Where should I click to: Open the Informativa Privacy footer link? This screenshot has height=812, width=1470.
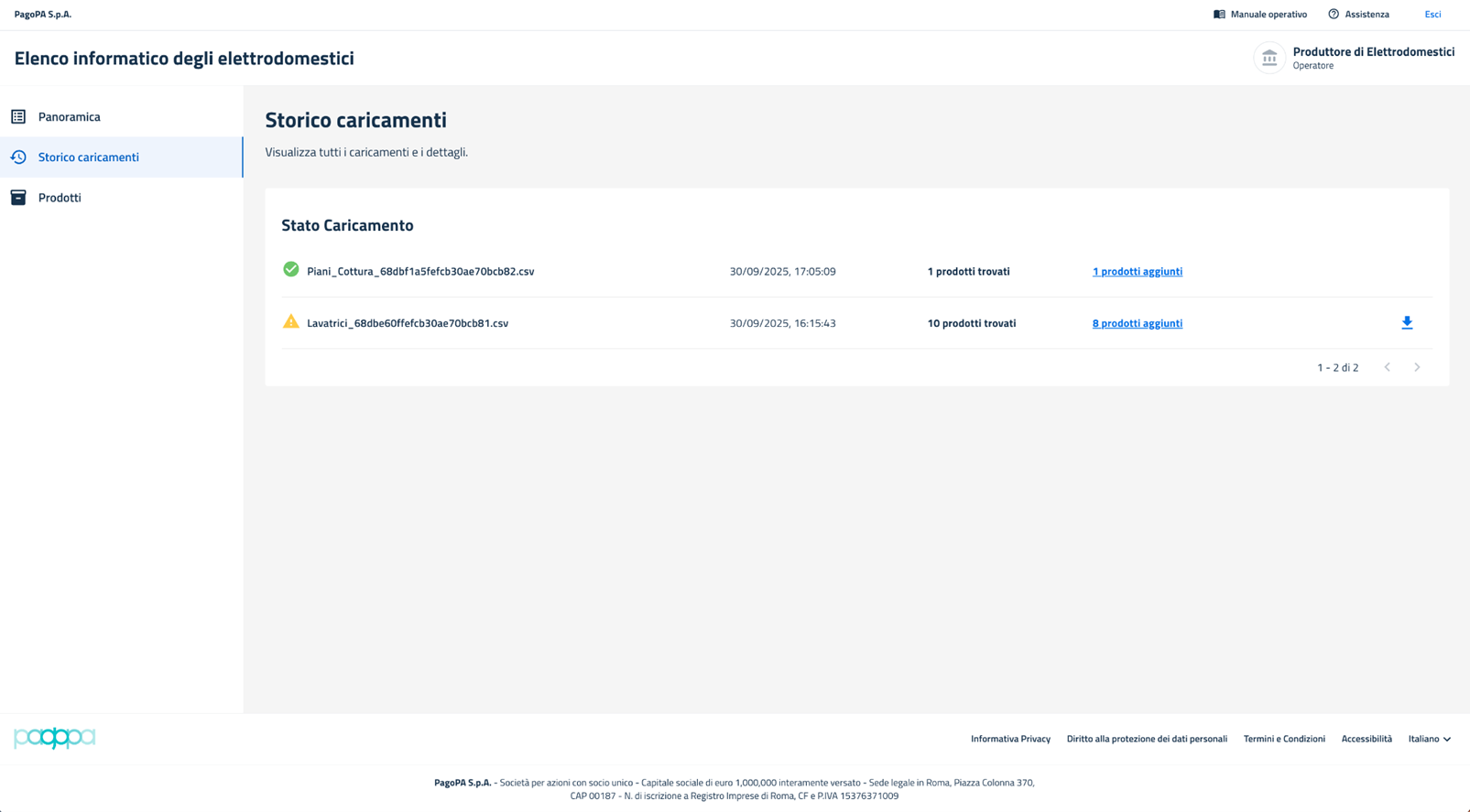pos(1010,739)
